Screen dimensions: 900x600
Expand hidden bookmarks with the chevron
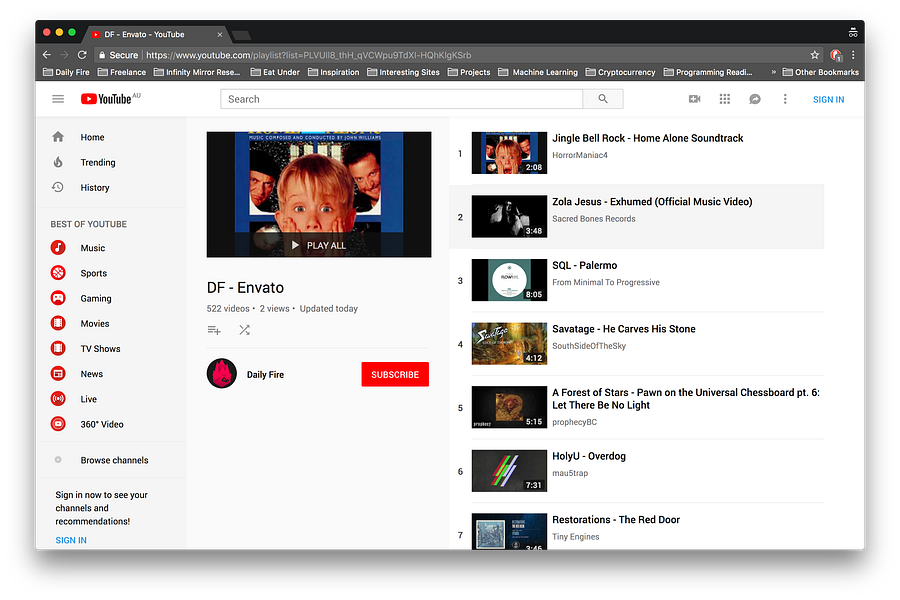coord(774,72)
